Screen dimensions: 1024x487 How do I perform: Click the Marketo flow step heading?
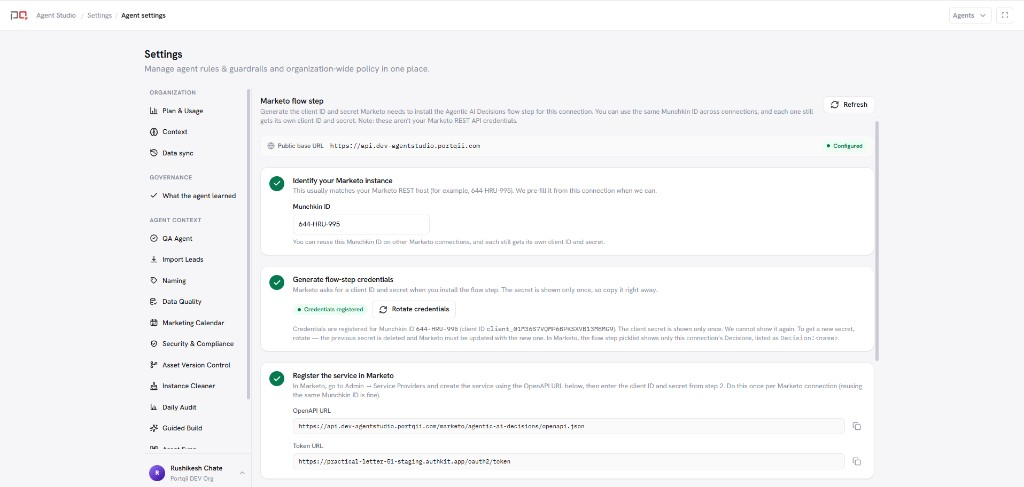tap(292, 101)
